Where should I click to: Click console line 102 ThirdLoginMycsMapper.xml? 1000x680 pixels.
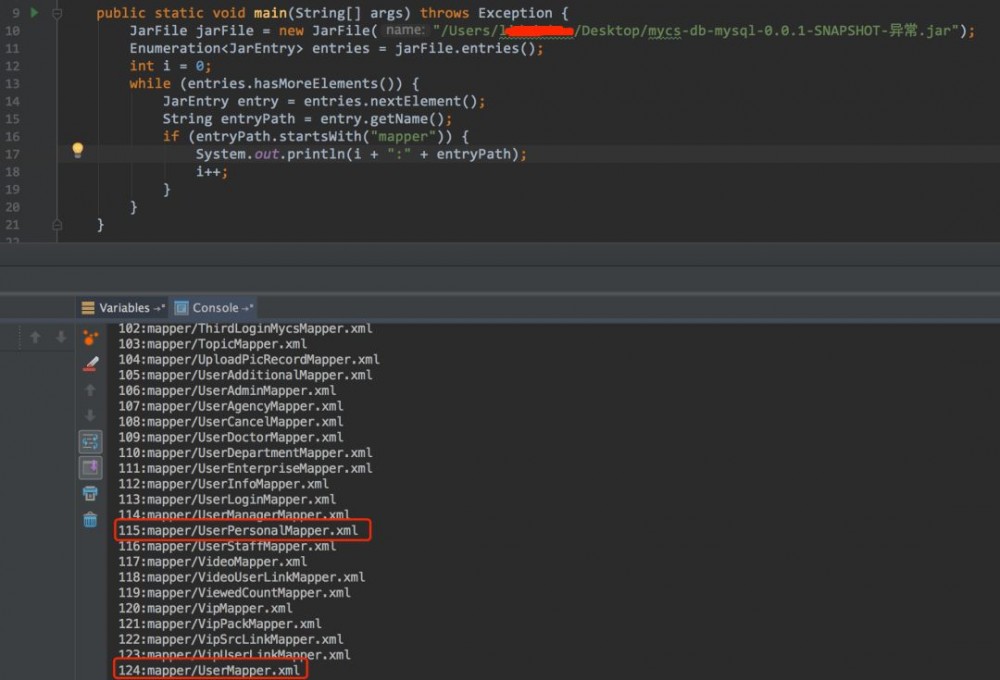pos(245,329)
